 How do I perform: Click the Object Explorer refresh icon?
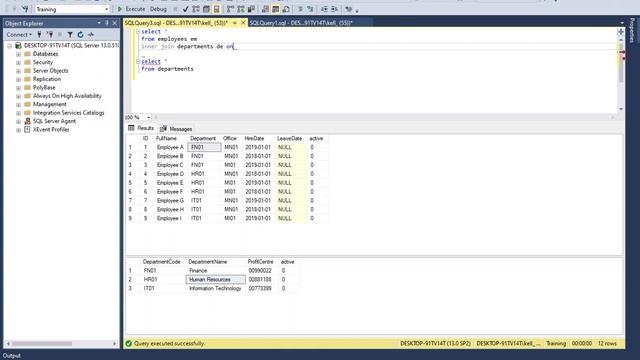coord(80,35)
